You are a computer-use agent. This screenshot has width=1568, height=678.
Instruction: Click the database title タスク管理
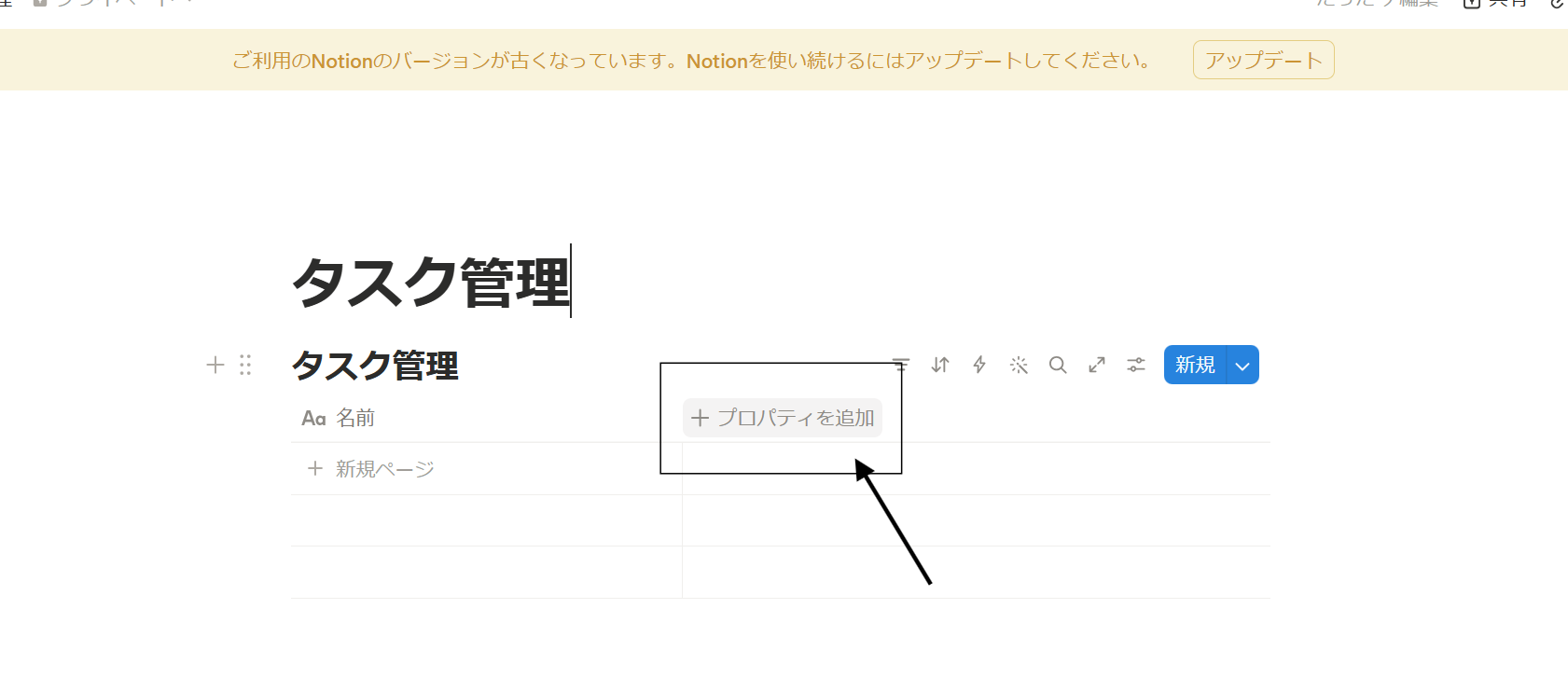375,365
